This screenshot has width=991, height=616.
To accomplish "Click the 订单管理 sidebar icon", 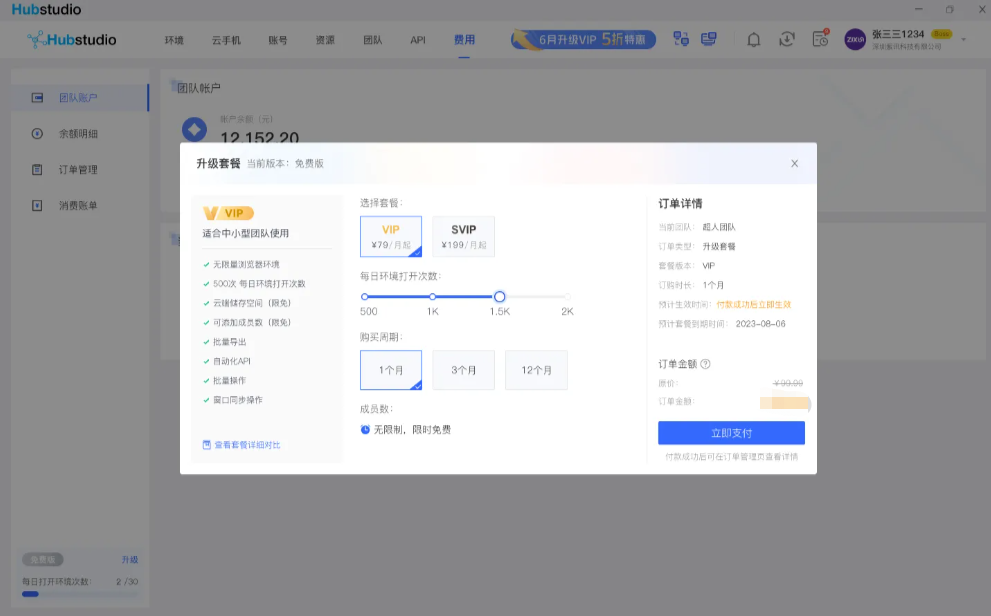I will pos(37,169).
